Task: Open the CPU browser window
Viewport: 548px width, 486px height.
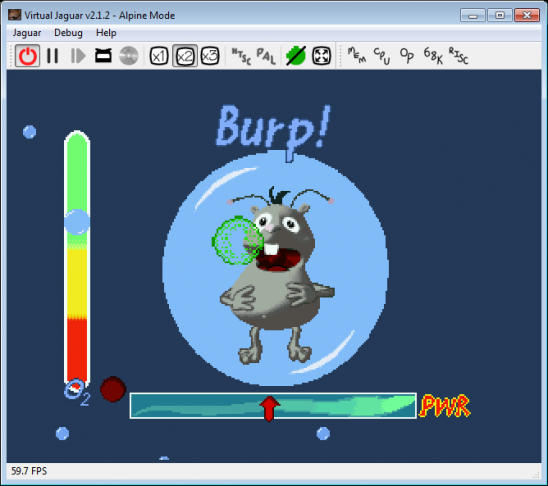Action: (x=382, y=56)
